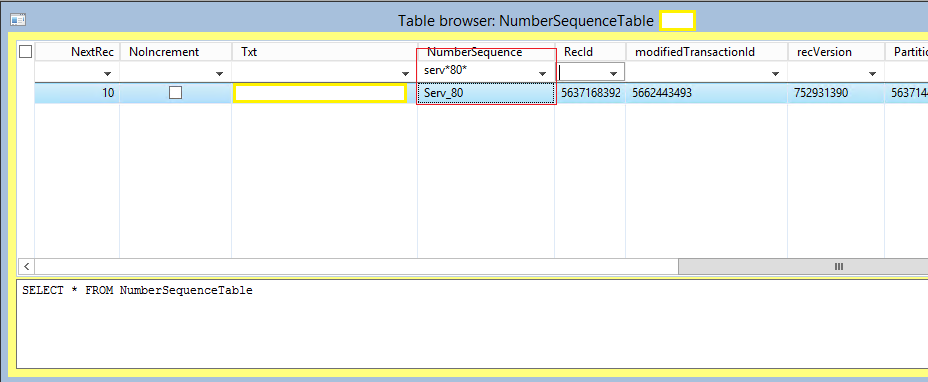Click the left arrow of horizontal scrollbar
Viewport: 928px width, 382px height.
click(x=27, y=267)
